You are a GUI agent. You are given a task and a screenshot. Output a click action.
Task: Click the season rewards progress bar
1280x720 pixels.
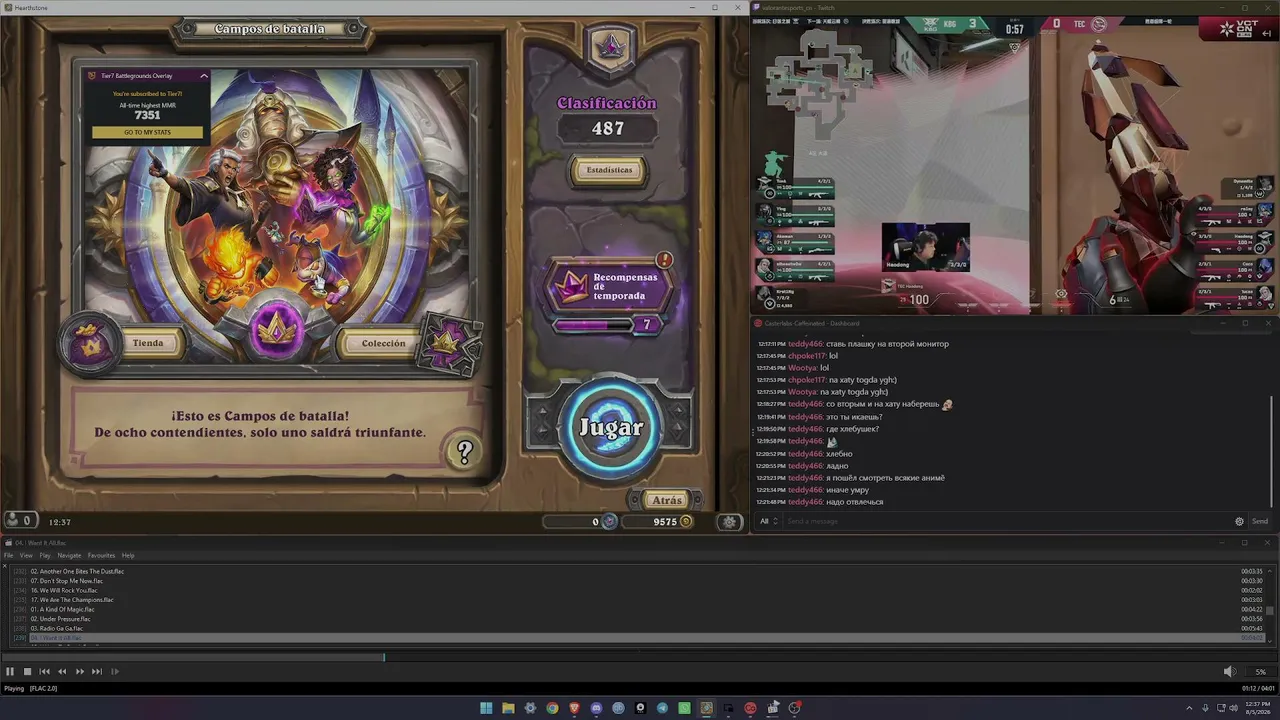click(x=593, y=324)
